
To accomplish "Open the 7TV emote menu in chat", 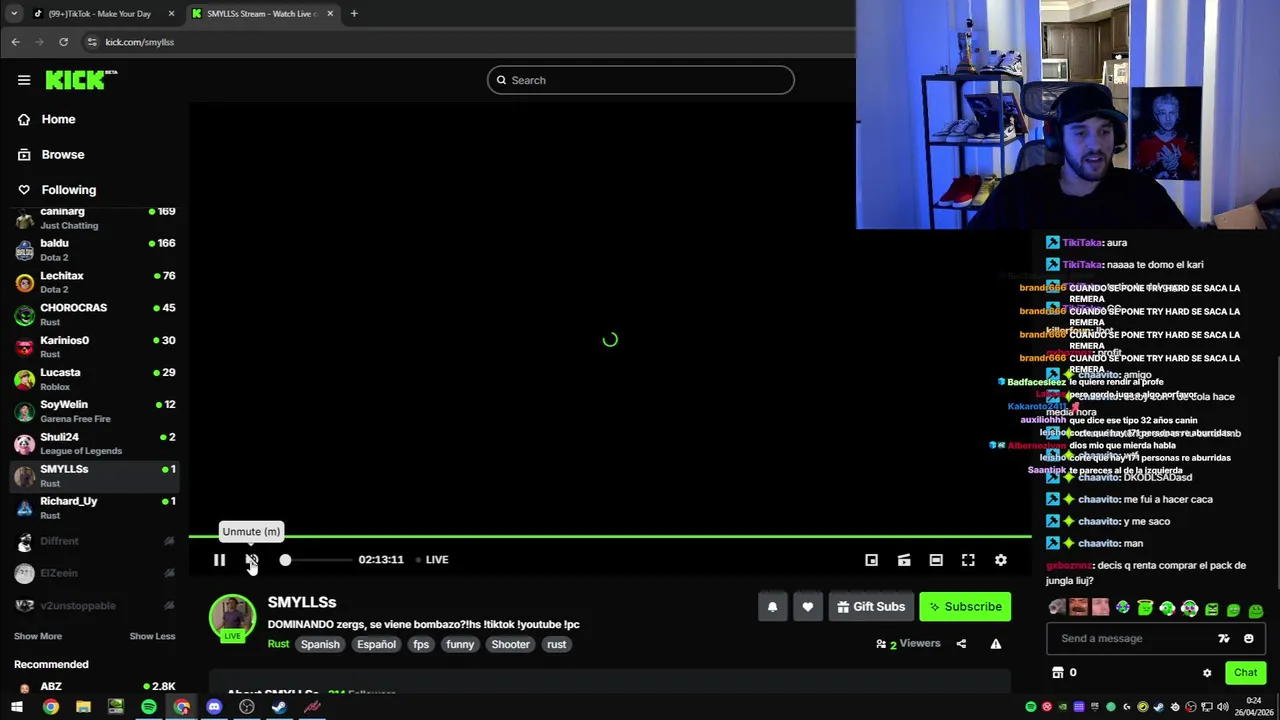I will click(1224, 638).
